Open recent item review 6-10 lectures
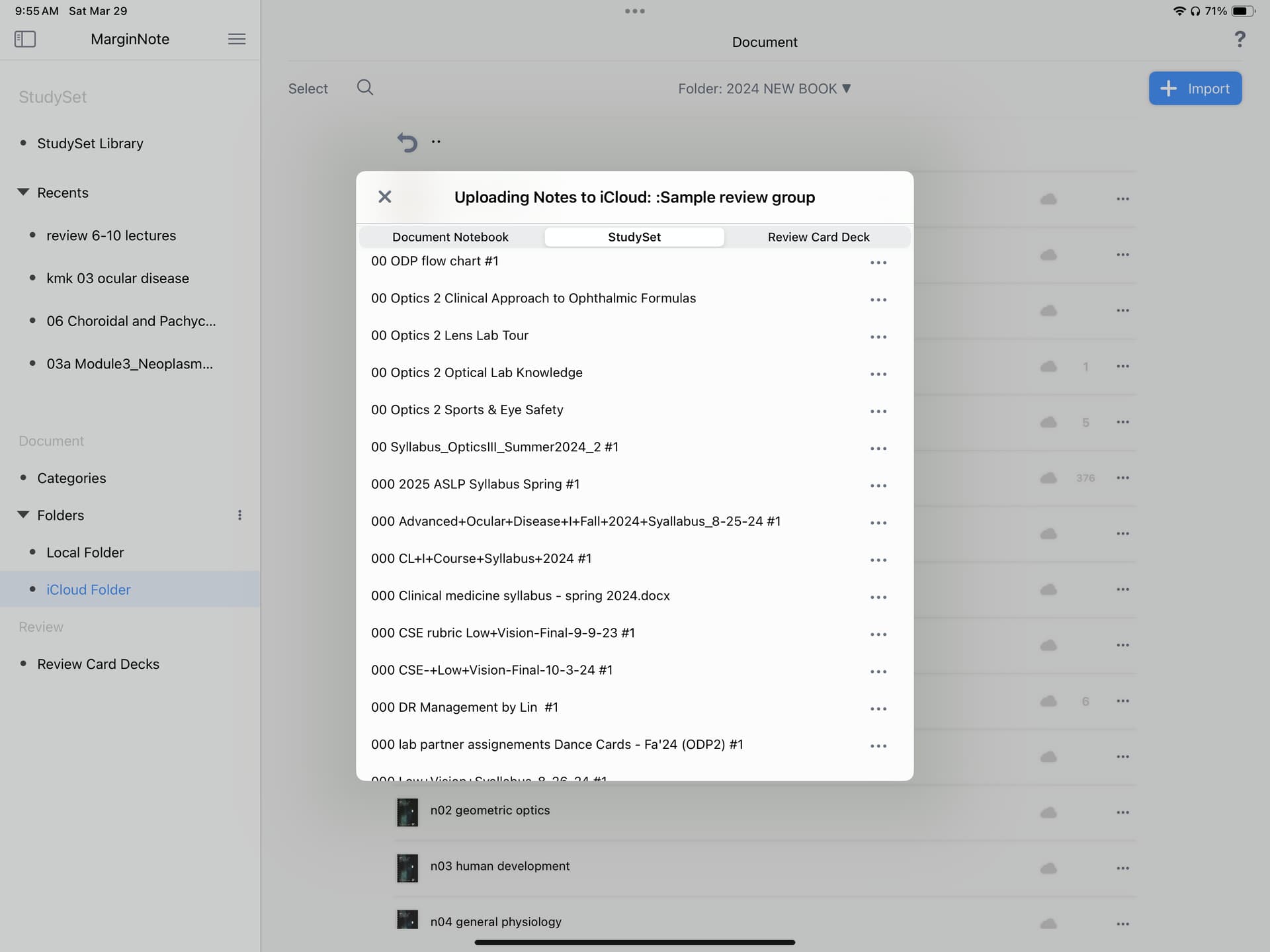The image size is (1270, 952). 111,236
